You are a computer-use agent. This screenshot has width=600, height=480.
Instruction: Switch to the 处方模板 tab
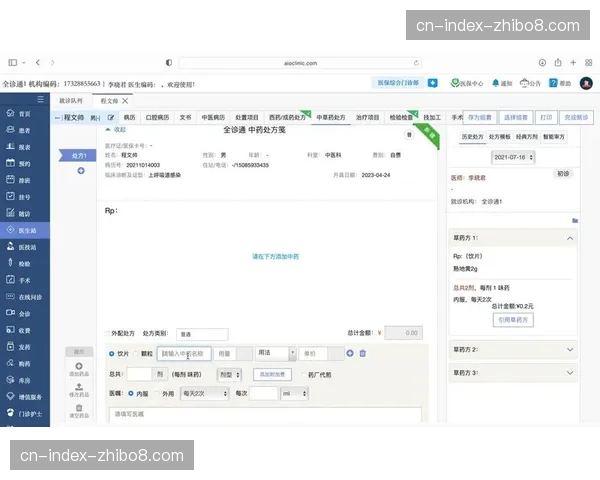point(499,137)
